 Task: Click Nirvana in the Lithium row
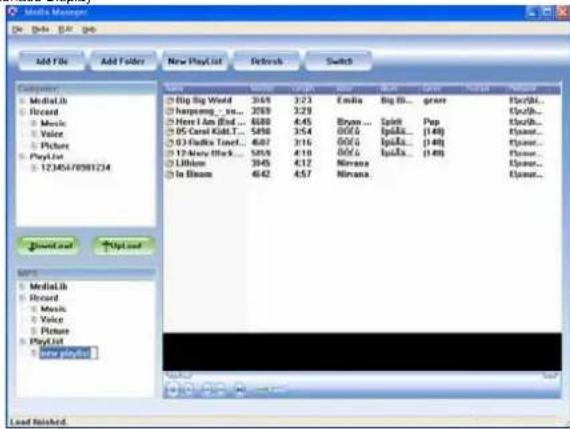[353, 163]
